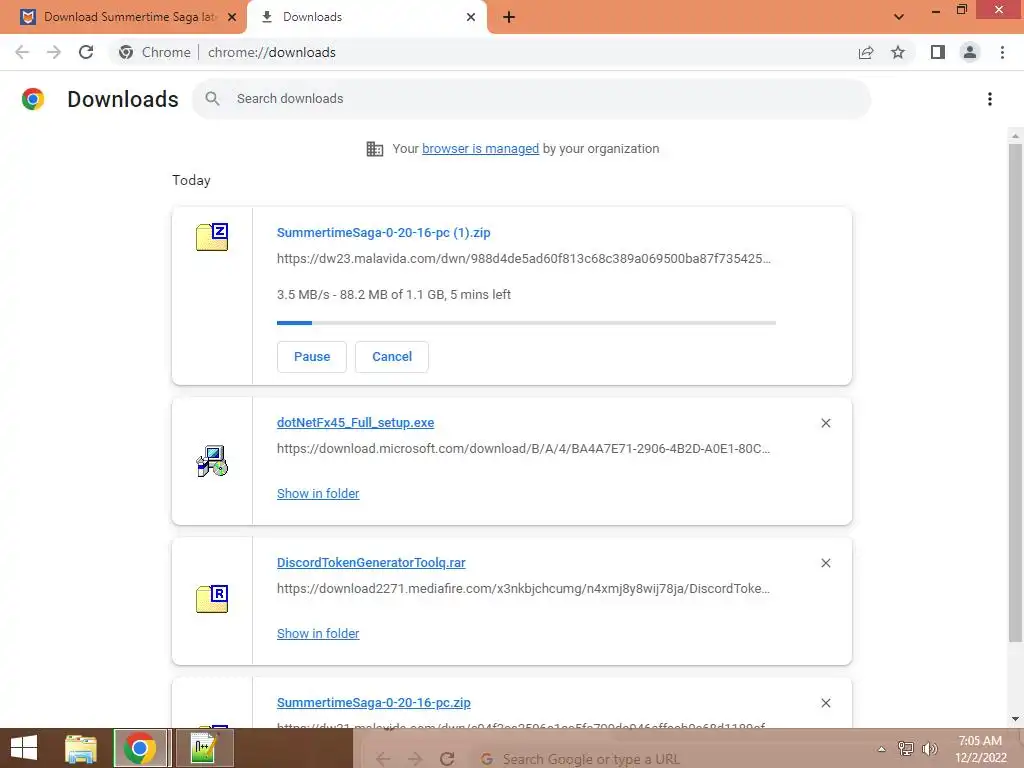Pause the SummertimeSaga download
Viewport: 1024px width, 768px height.
click(x=312, y=357)
